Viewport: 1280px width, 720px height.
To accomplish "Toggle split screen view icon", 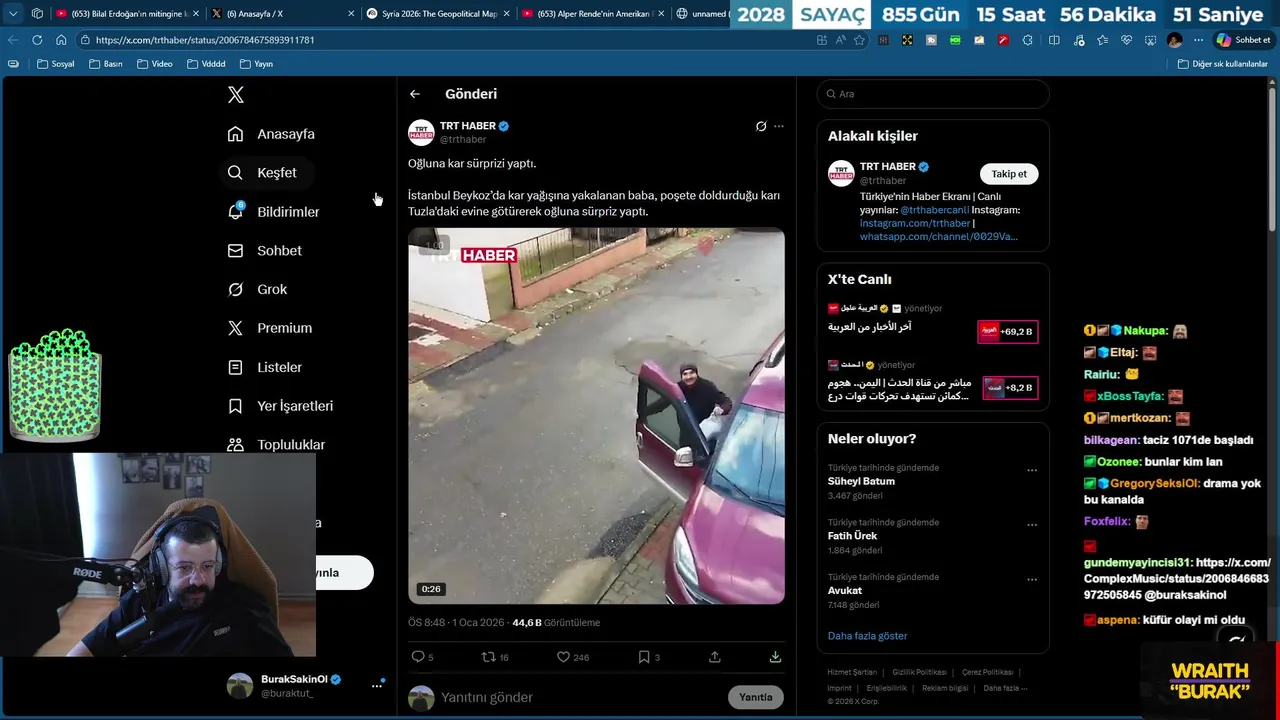I will pyautogui.click(x=1054, y=40).
